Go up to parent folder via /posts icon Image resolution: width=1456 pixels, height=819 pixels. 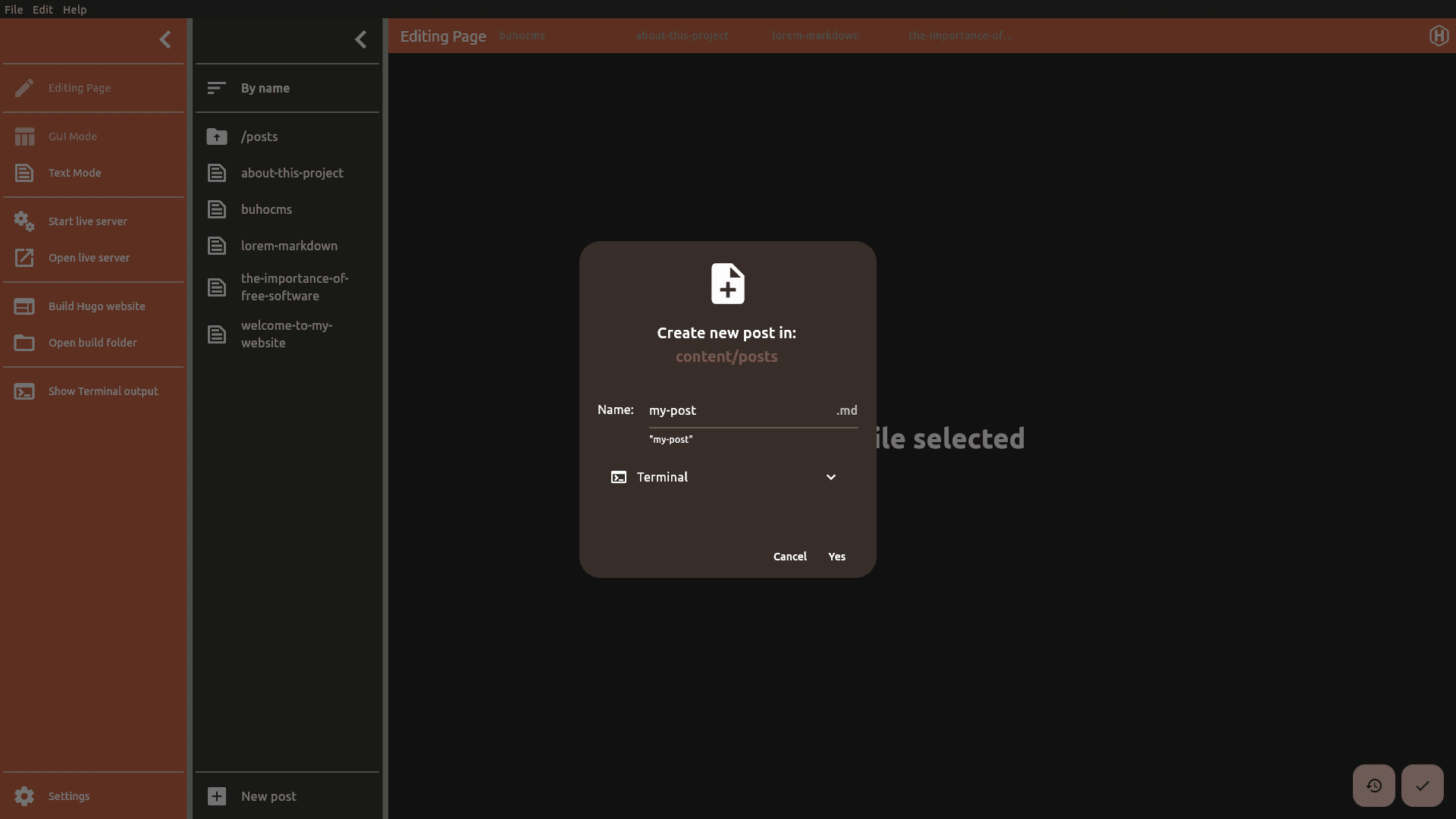217,136
